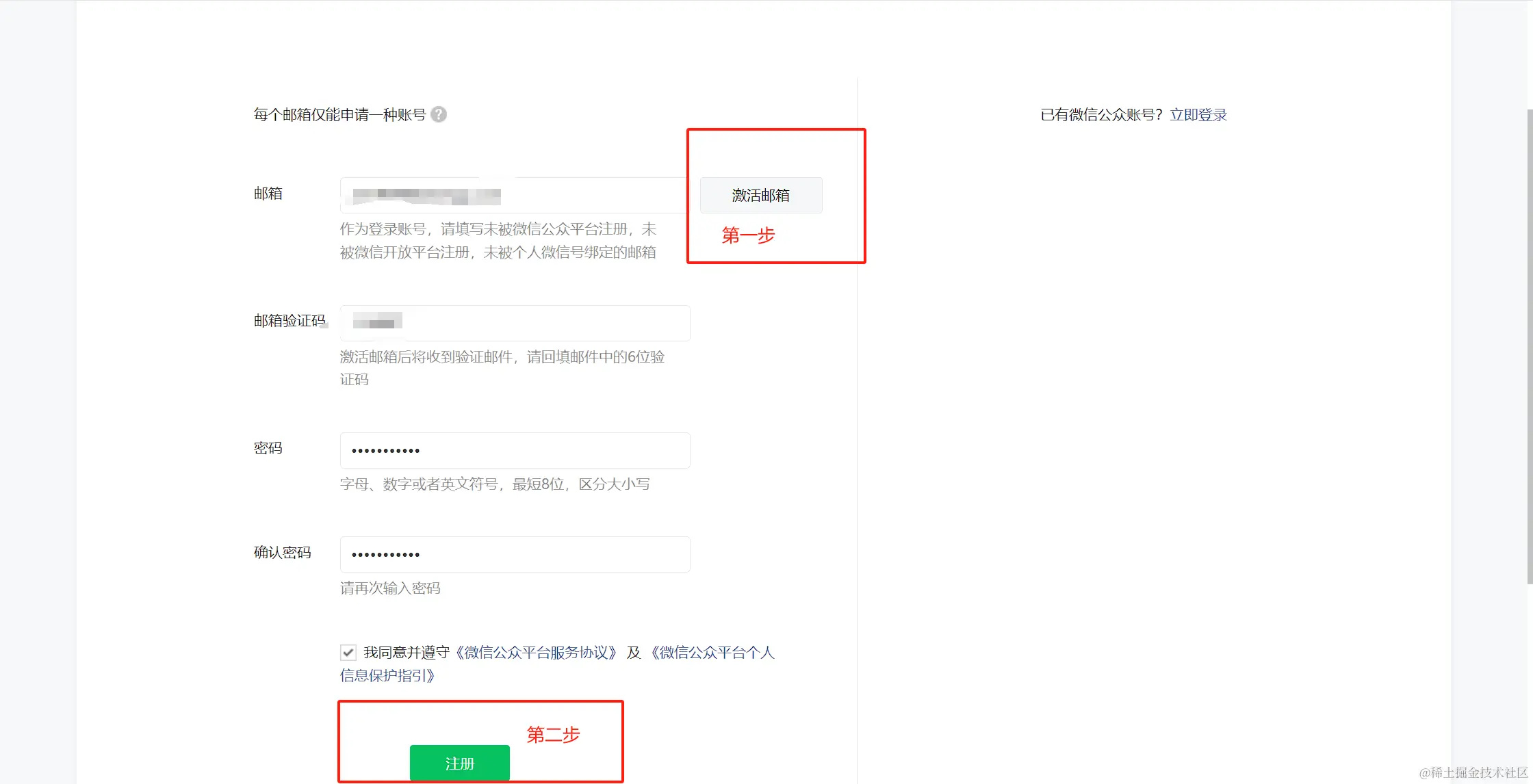This screenshot has height=784, width=1533.
Task: Click the help question mark icon
Action: (x=439, y=114)
